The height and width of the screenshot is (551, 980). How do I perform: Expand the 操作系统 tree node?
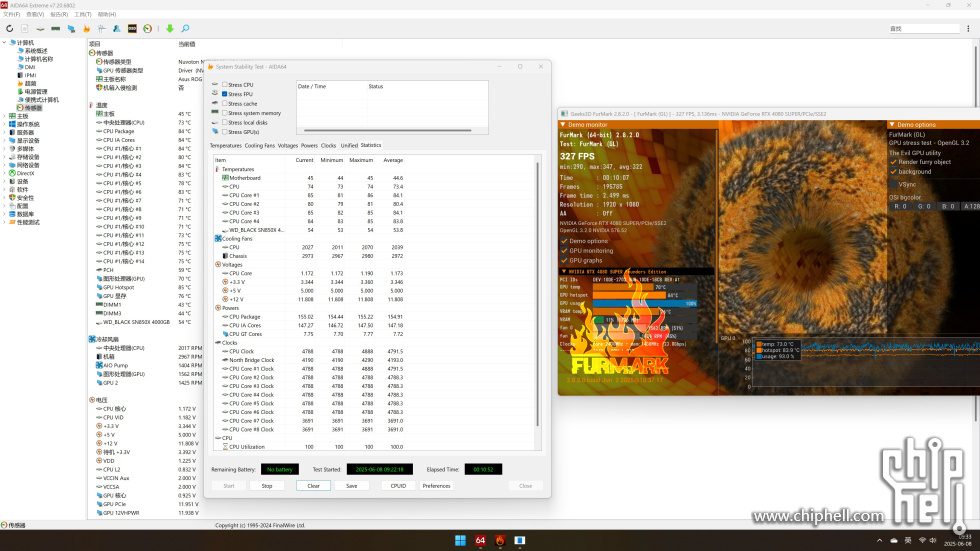[x=4, y=124]
